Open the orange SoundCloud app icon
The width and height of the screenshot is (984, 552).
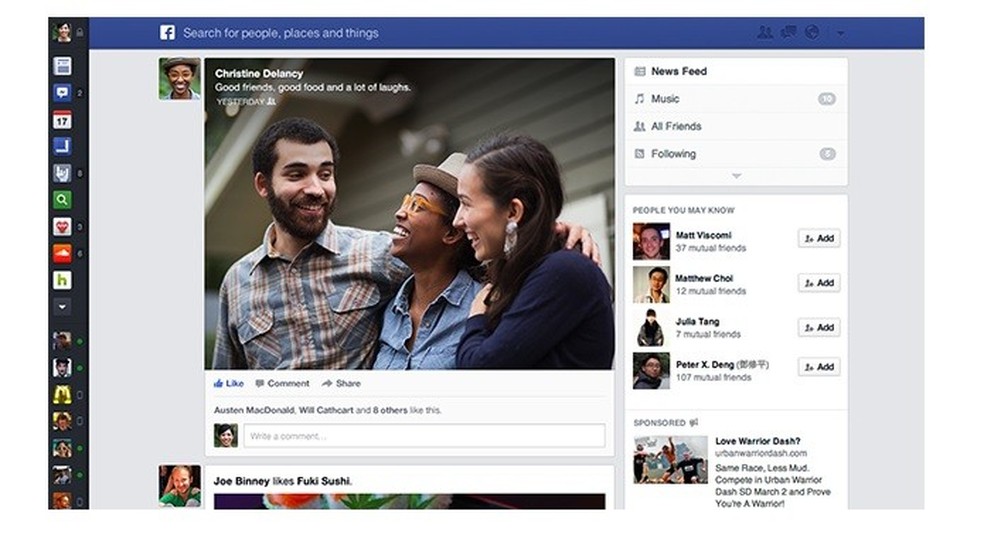62,253
